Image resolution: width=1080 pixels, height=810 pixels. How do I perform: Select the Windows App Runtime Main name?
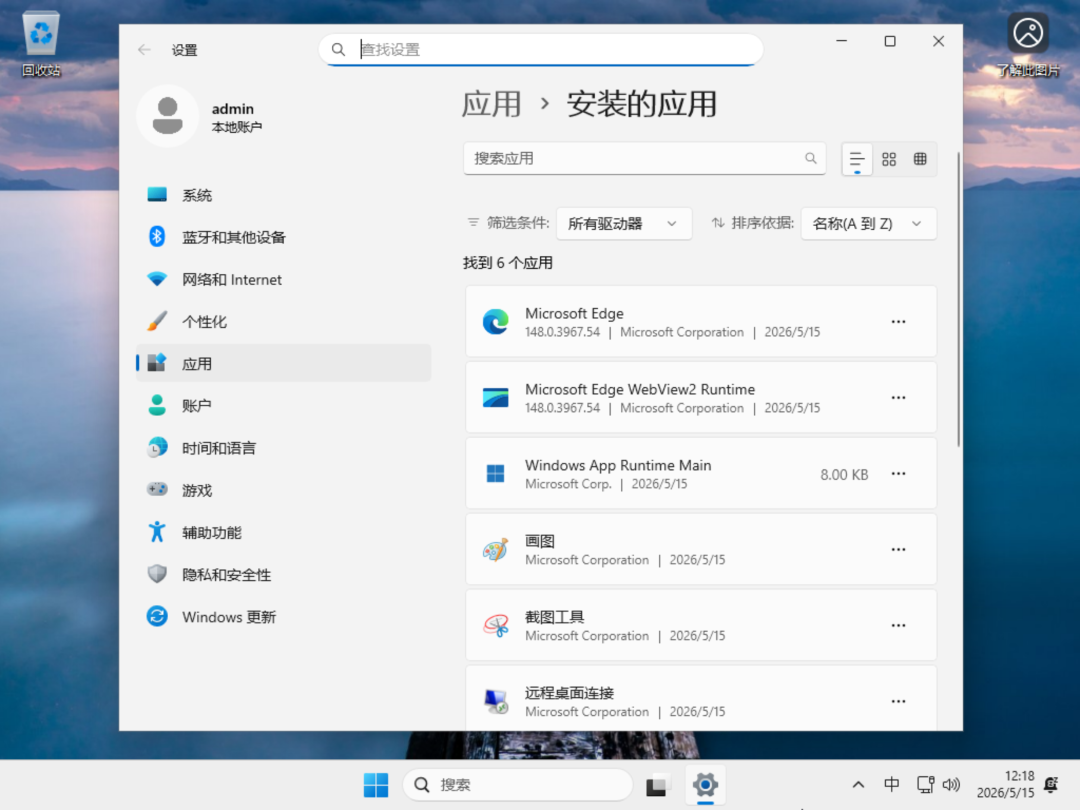pos(618,465)
